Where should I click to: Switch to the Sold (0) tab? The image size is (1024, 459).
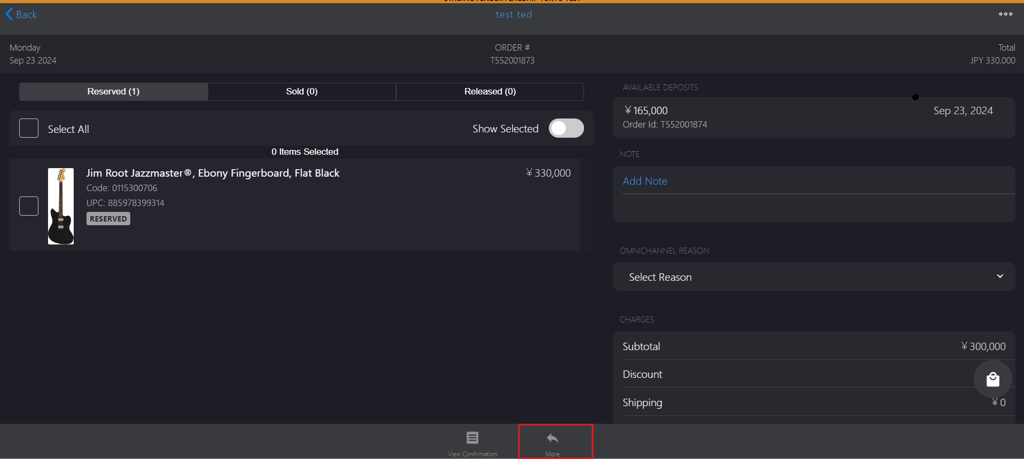pyautogui.click(x=302, y=91)
